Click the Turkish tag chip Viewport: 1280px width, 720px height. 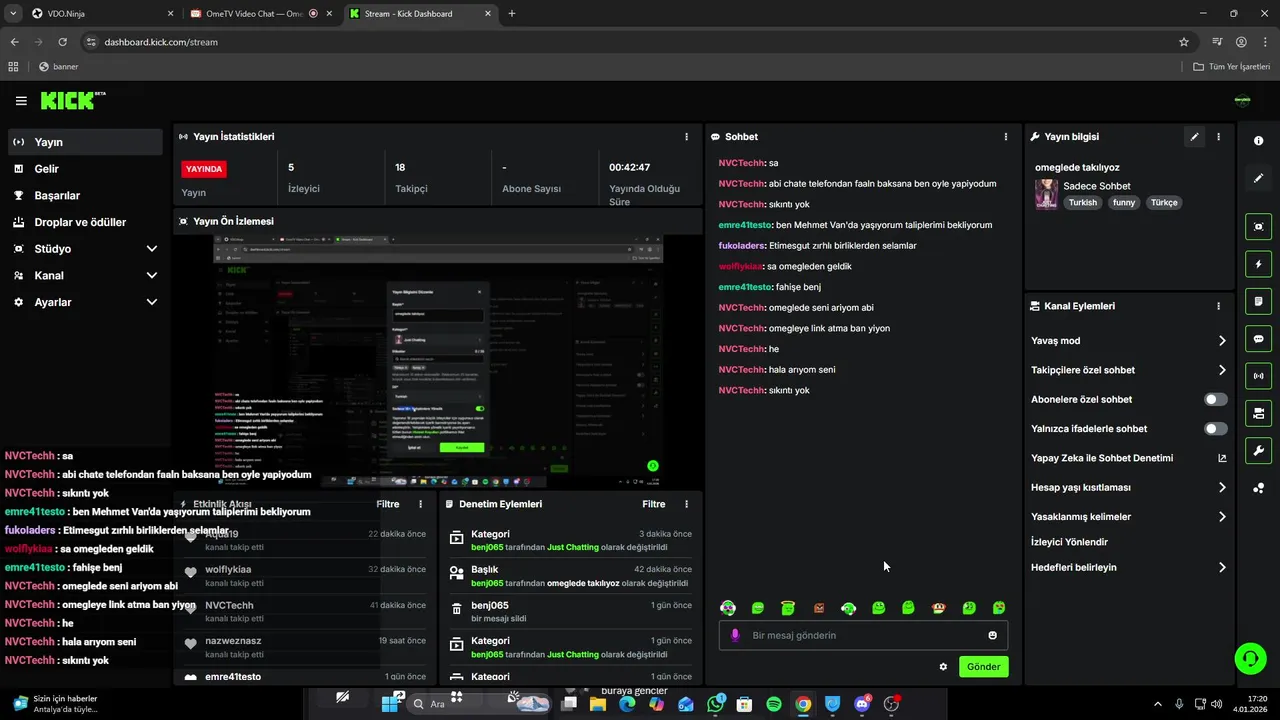(1082, 202)
